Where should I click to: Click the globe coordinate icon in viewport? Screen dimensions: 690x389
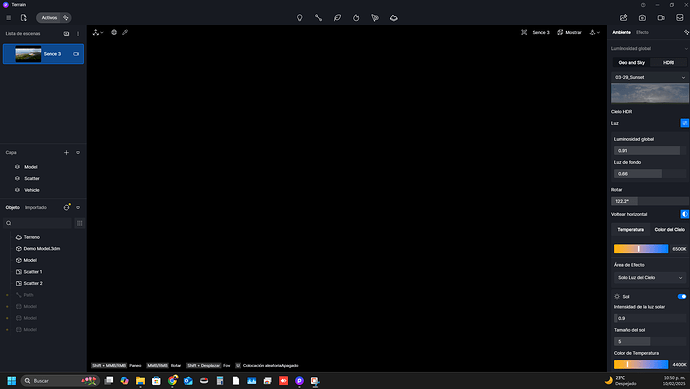(x=114, y=32)
